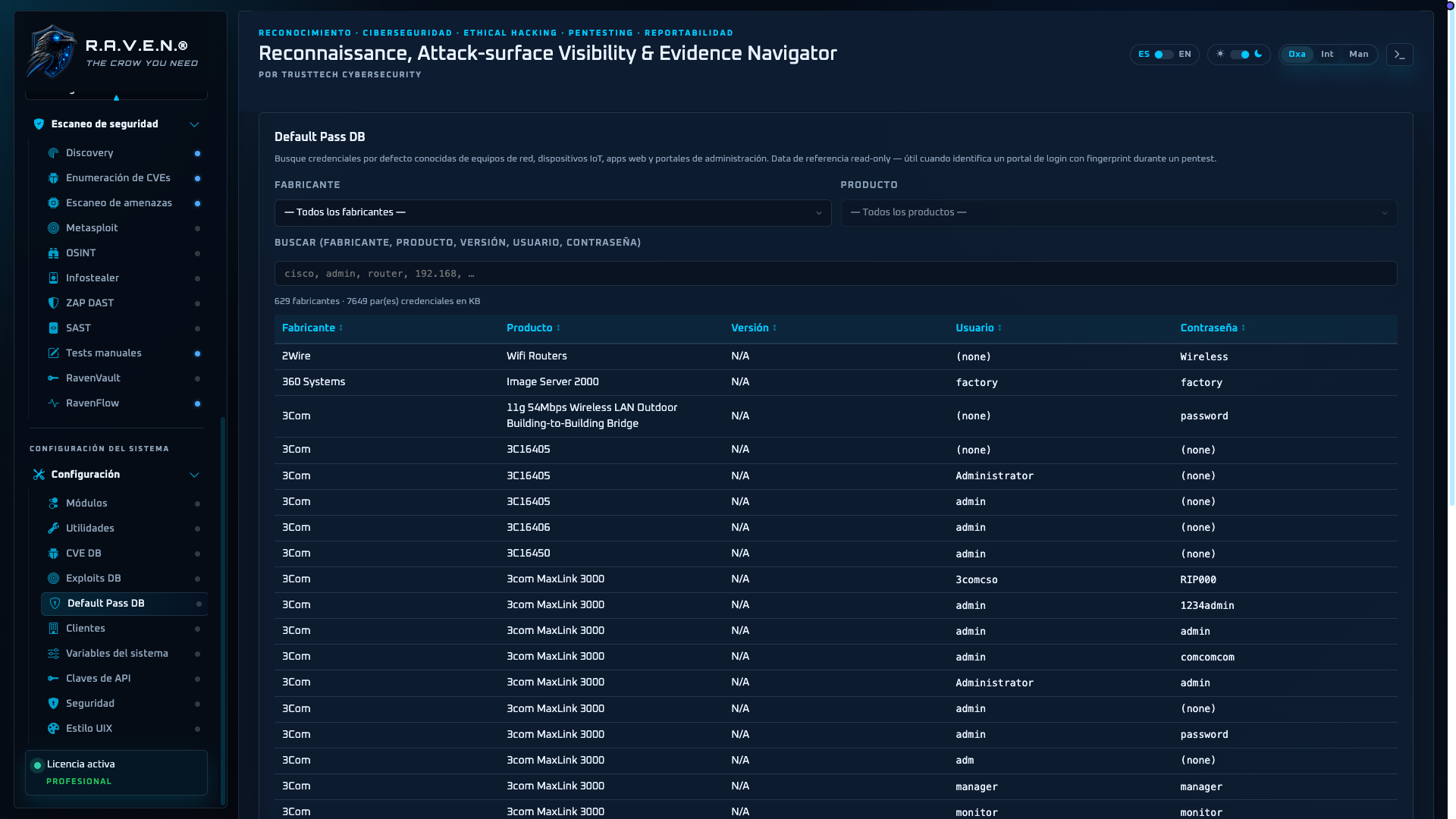Click the Estilo UIX palette icon
1456x819 pixels.
click(x=53, y=729)
